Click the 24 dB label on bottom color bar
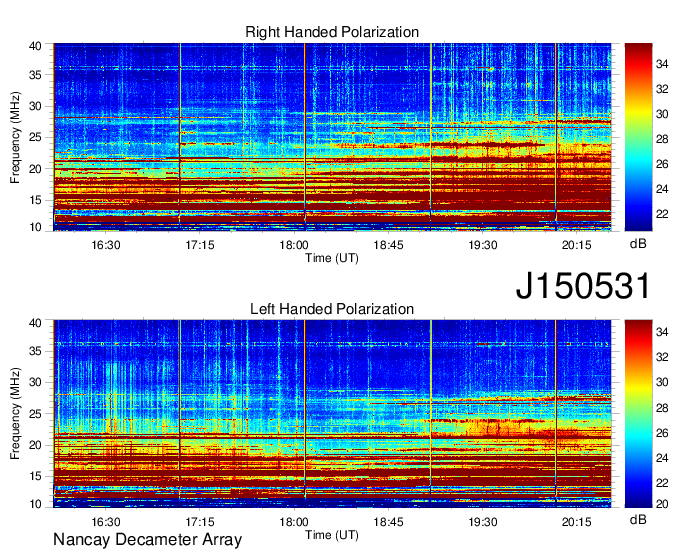Image resolution: width=680 pixels, height=552 pixels. click(662, 458)
